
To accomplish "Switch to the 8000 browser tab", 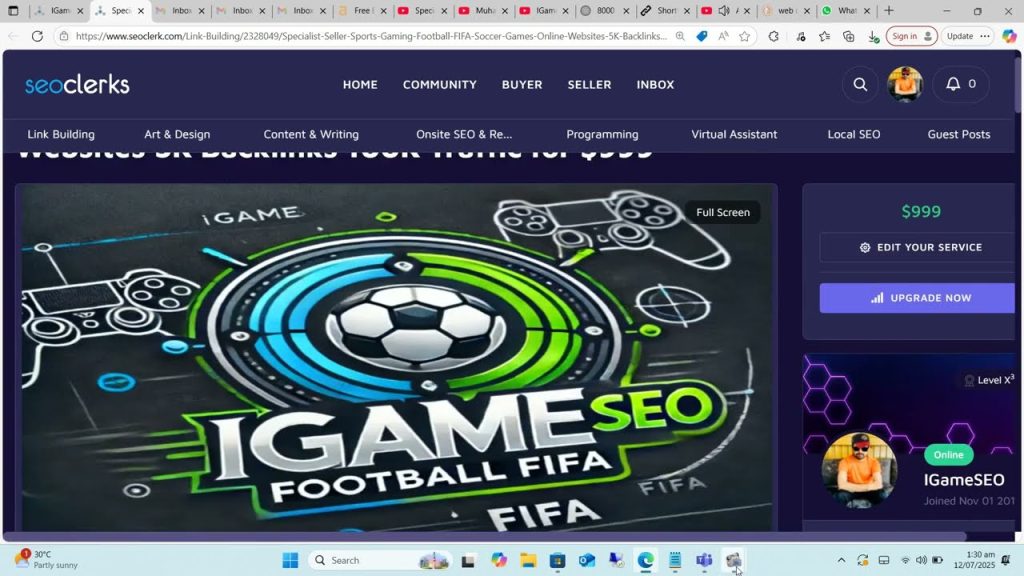I will pyautogui.click(x=604, y=10).
